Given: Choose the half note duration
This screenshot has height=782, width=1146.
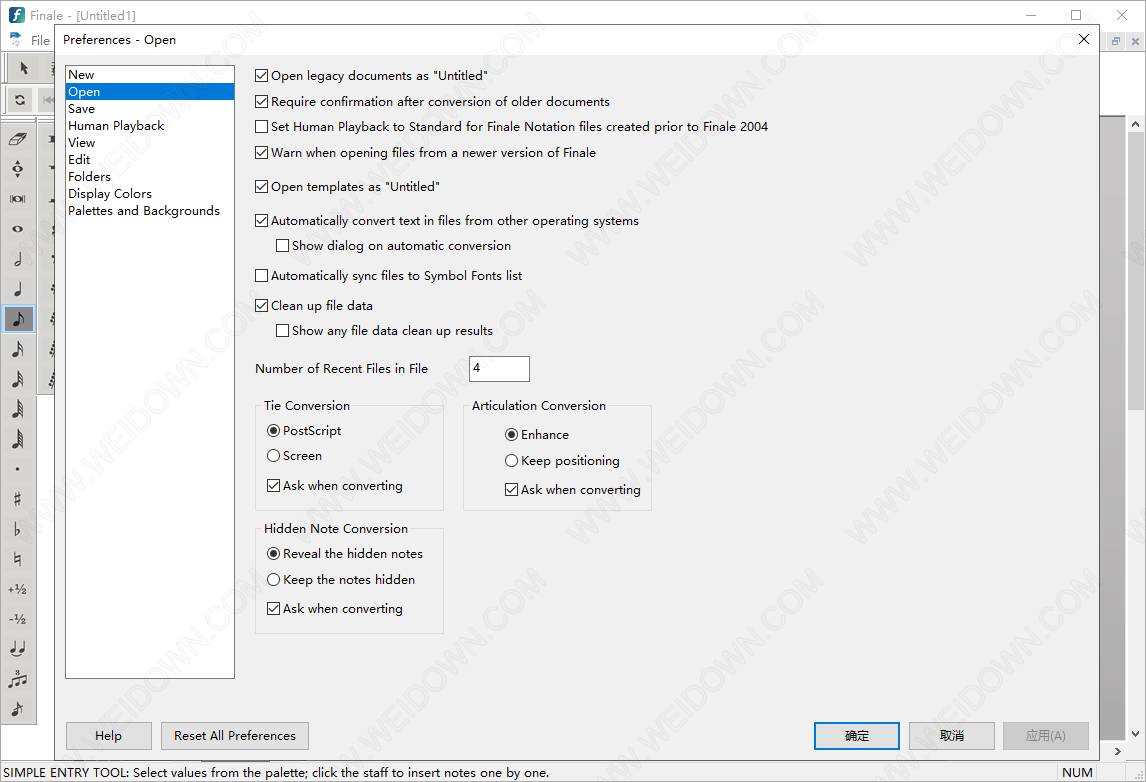Looking at the screenshot, I should (18, 259).
